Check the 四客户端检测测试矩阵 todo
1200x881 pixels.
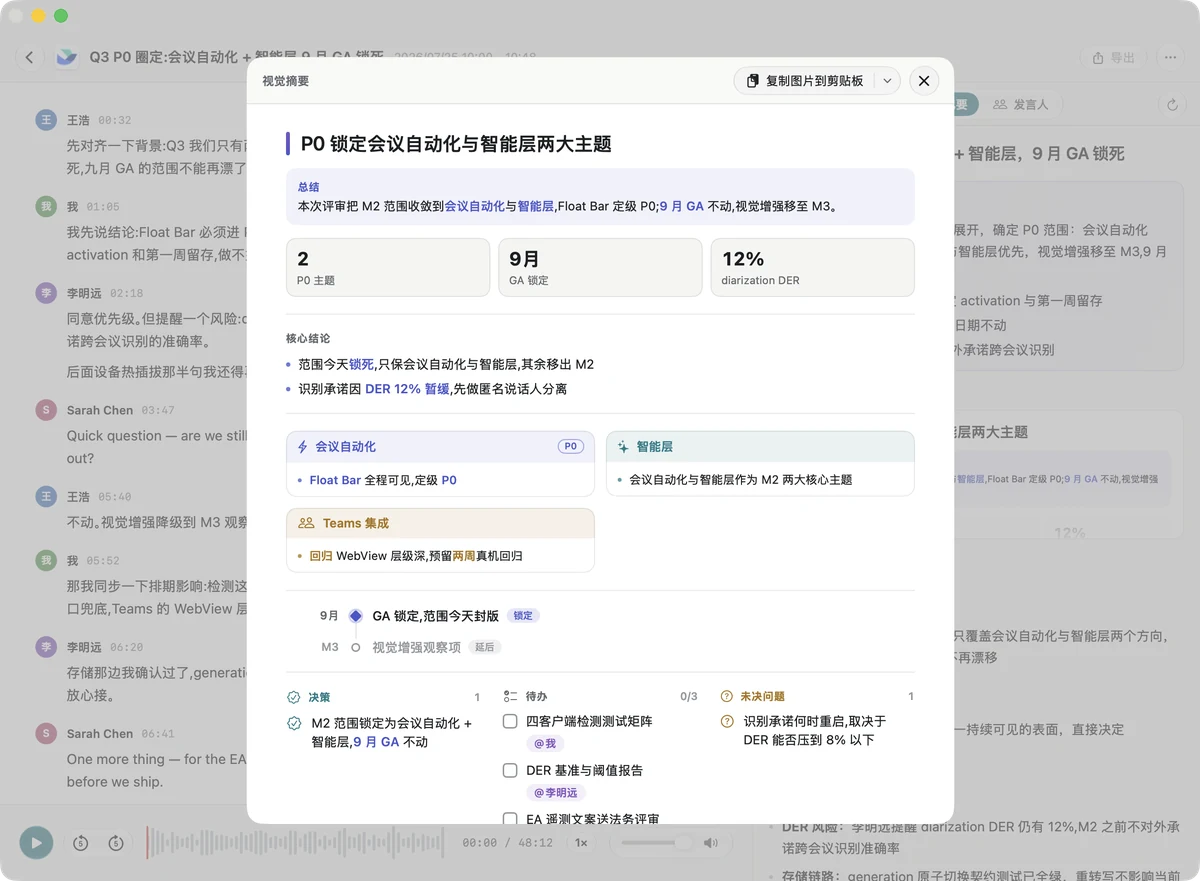510,721
